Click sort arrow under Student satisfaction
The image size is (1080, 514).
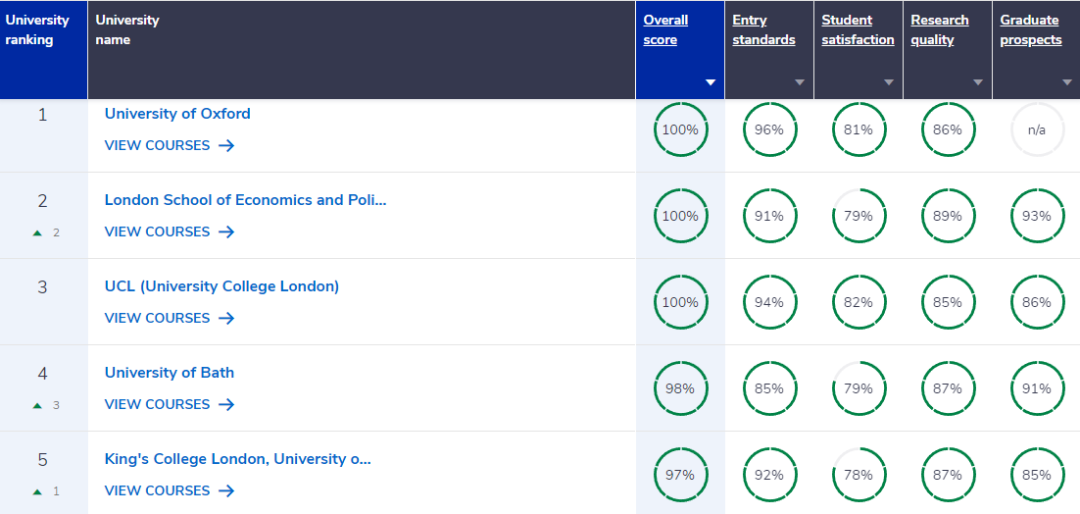click(x=888, y=82)
